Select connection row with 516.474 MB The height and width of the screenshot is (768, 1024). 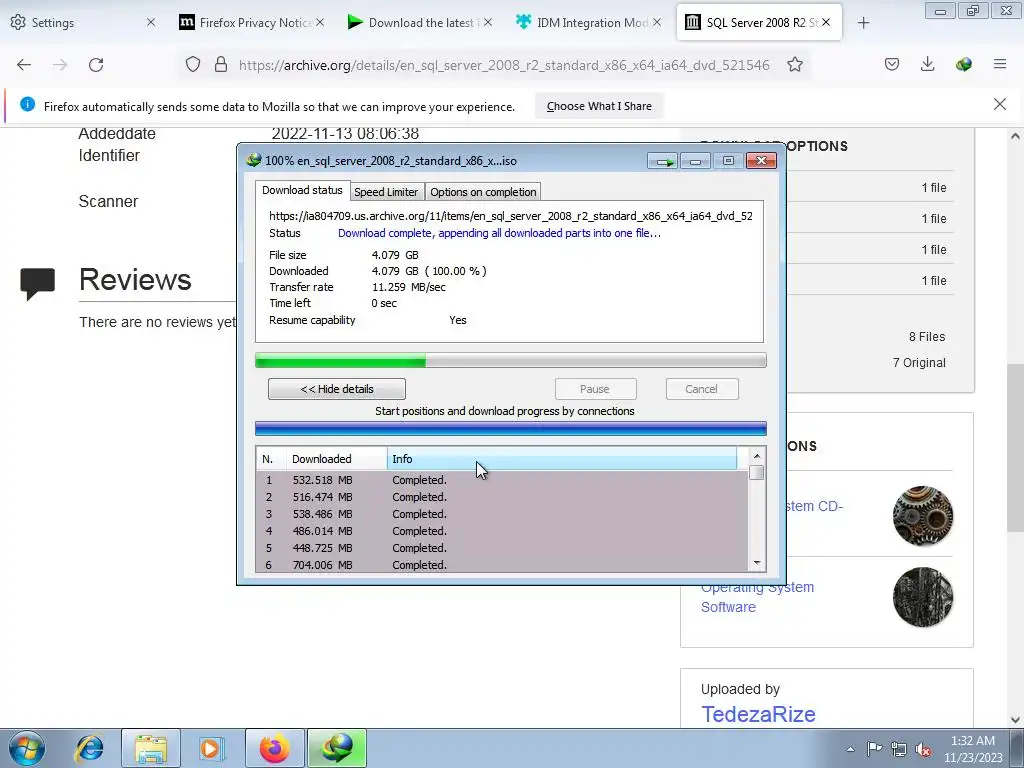pyautogui.click(x=502, y=497)
